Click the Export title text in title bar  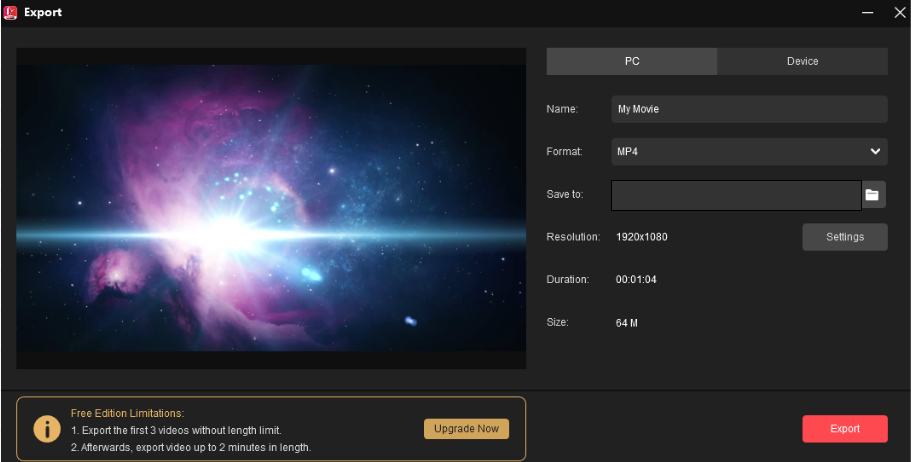pyautogui.click(x=43, y=12)
